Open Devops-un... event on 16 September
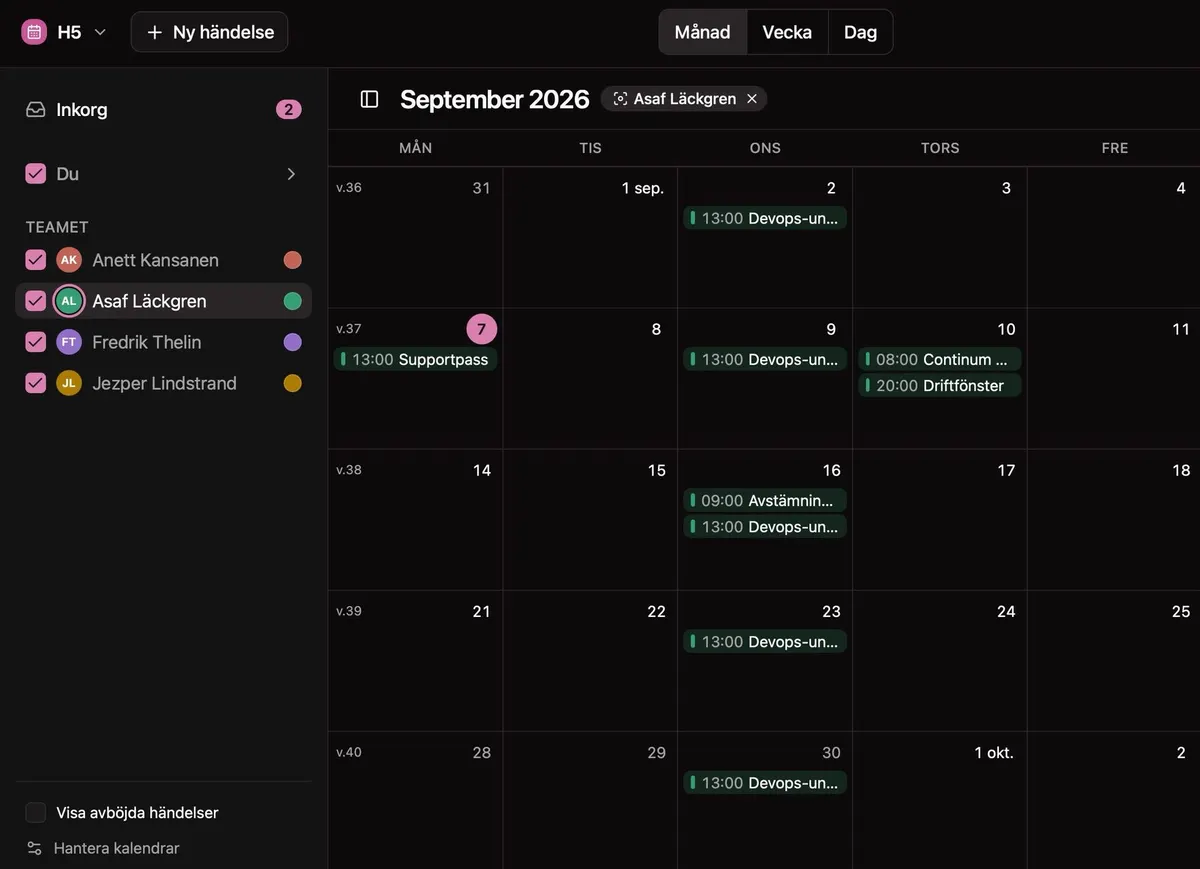This screenshot has width=1200, height=869. tap(765, 526)
